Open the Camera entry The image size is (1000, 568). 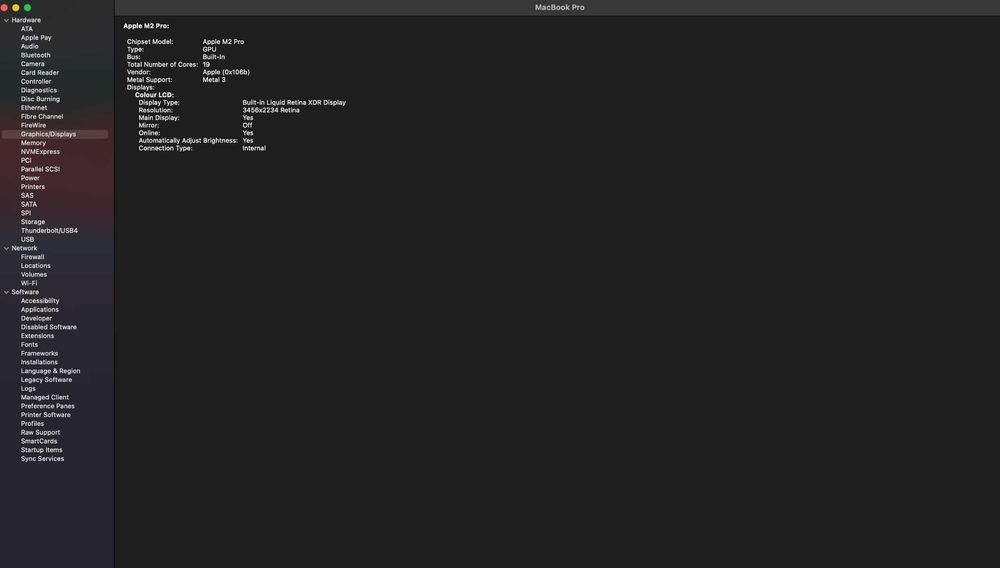click(33, 64)
